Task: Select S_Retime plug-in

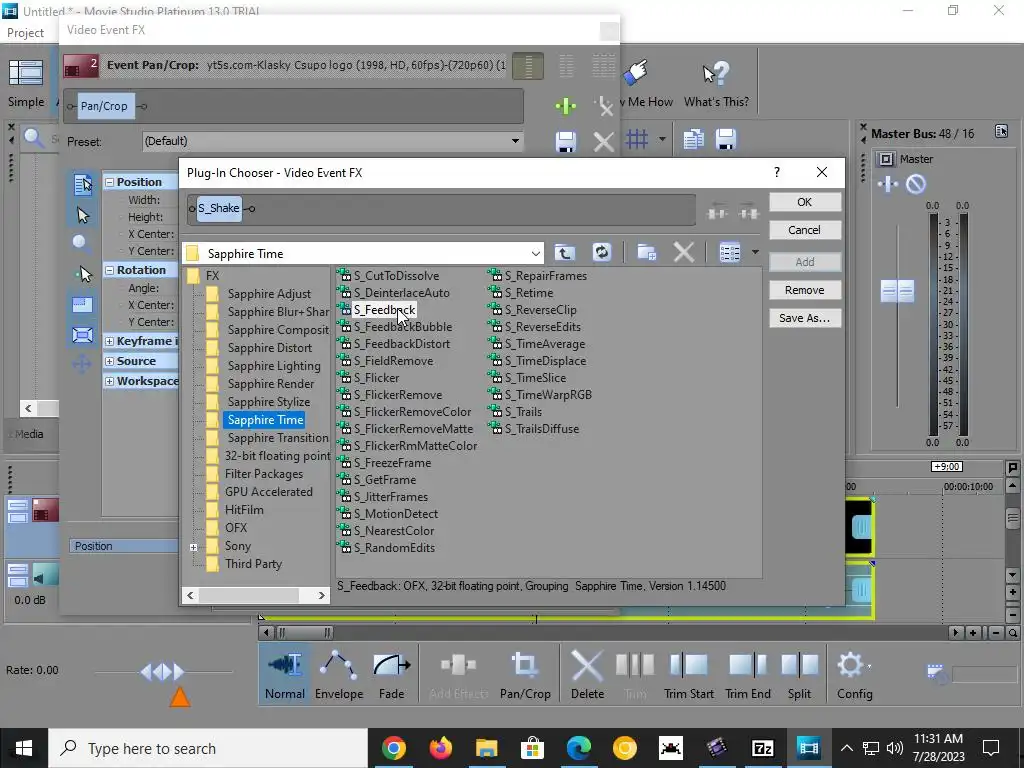Action: pos(528,293)
